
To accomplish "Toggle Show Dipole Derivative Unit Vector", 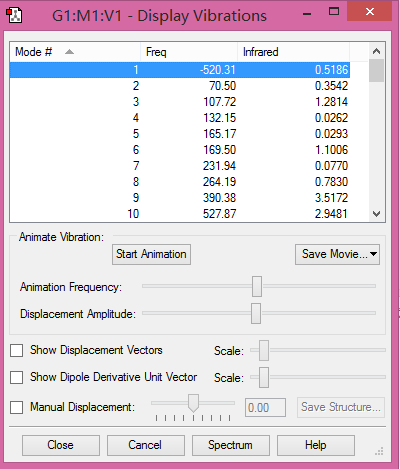I will 17,378.
